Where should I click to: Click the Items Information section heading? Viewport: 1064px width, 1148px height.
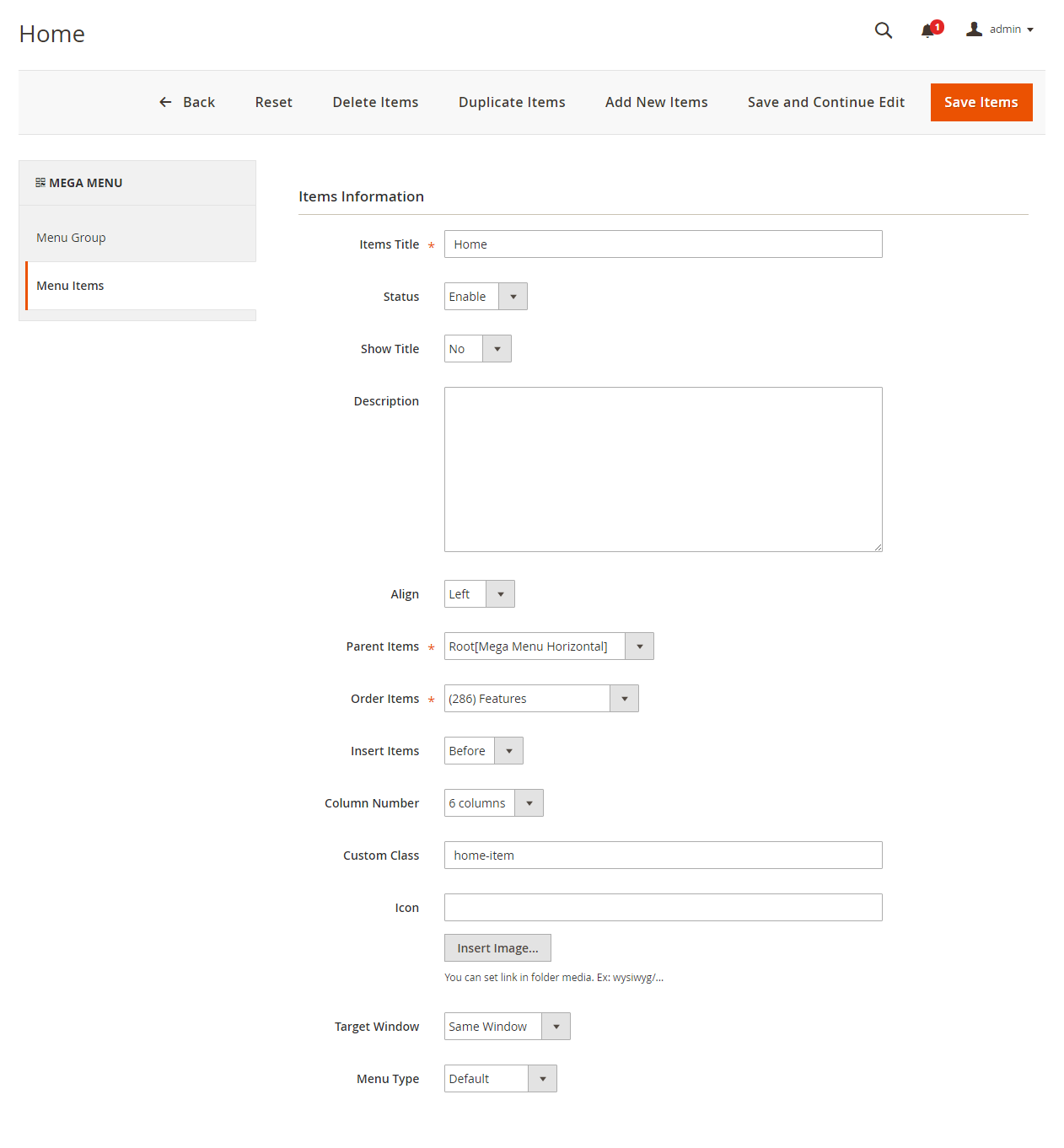point(361,196)
